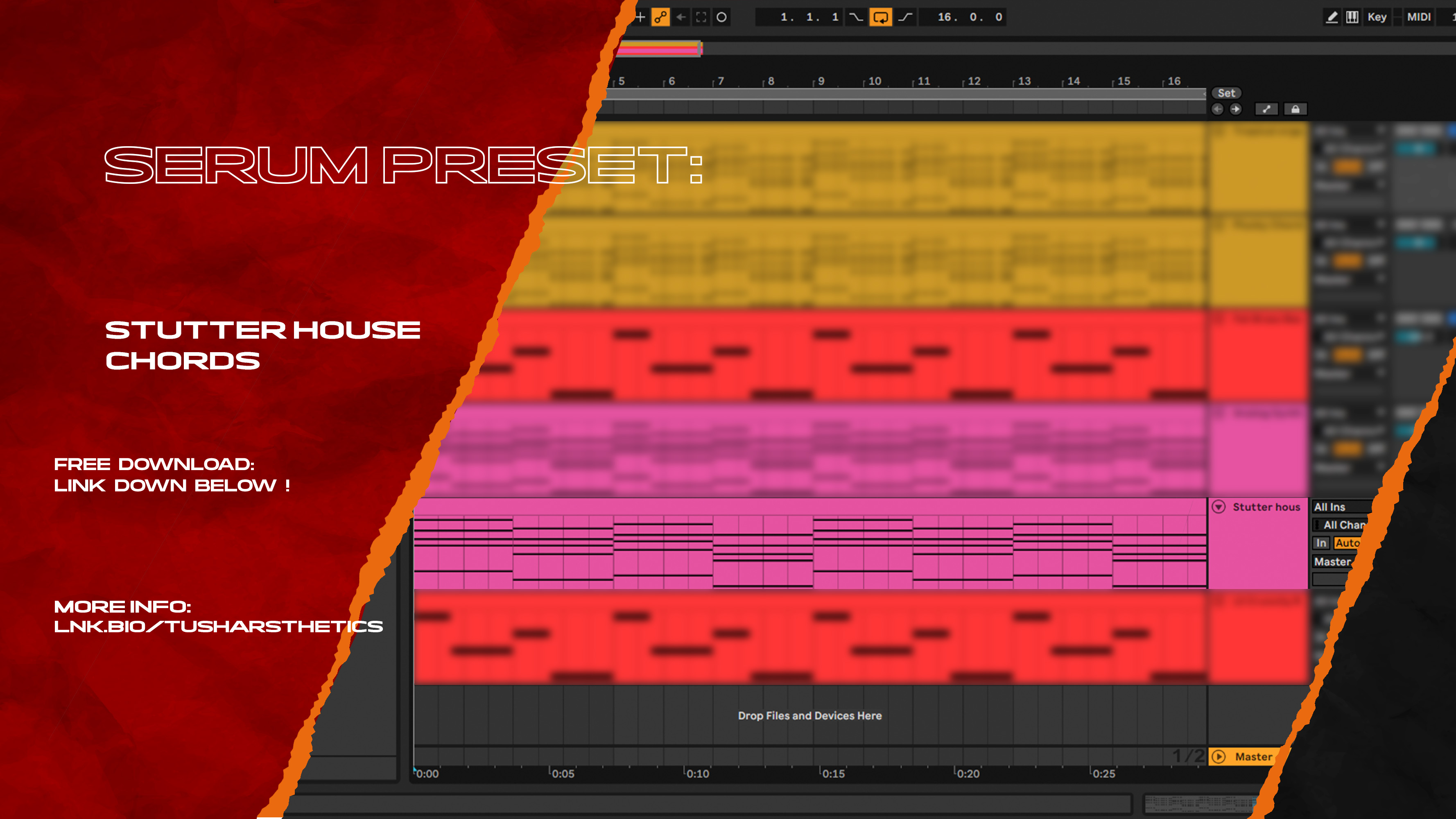Set Stutter house track monitoring to In
This screenshot has width=1456, height=819.
tap(1321, 543)
